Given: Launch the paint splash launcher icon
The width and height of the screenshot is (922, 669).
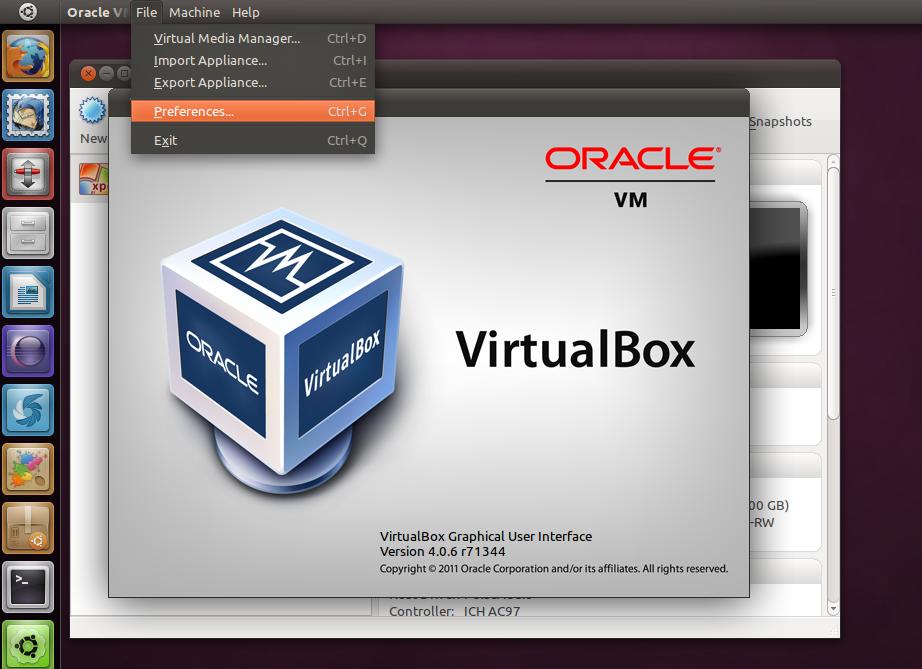Looking at the screenshot, I should click(x=28, y=469).
